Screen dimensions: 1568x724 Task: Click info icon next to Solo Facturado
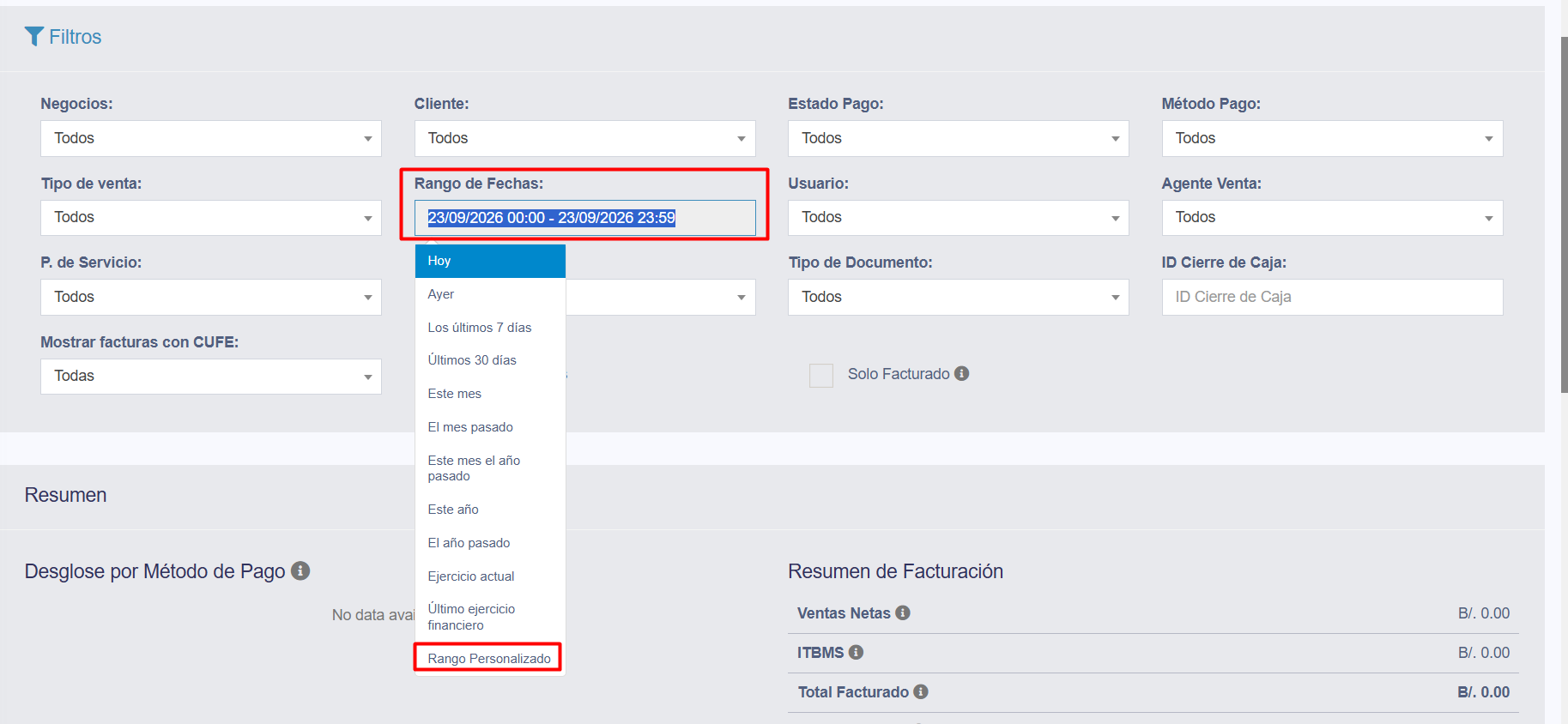pyautogui.click(x=962, y=373)
